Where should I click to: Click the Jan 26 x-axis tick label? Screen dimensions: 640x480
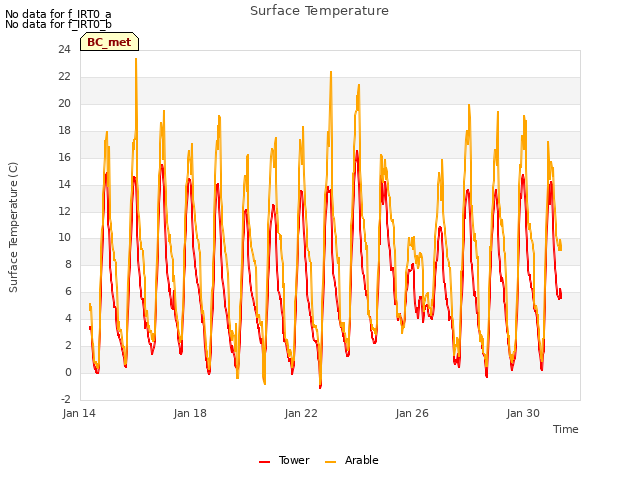coord(412,413)
